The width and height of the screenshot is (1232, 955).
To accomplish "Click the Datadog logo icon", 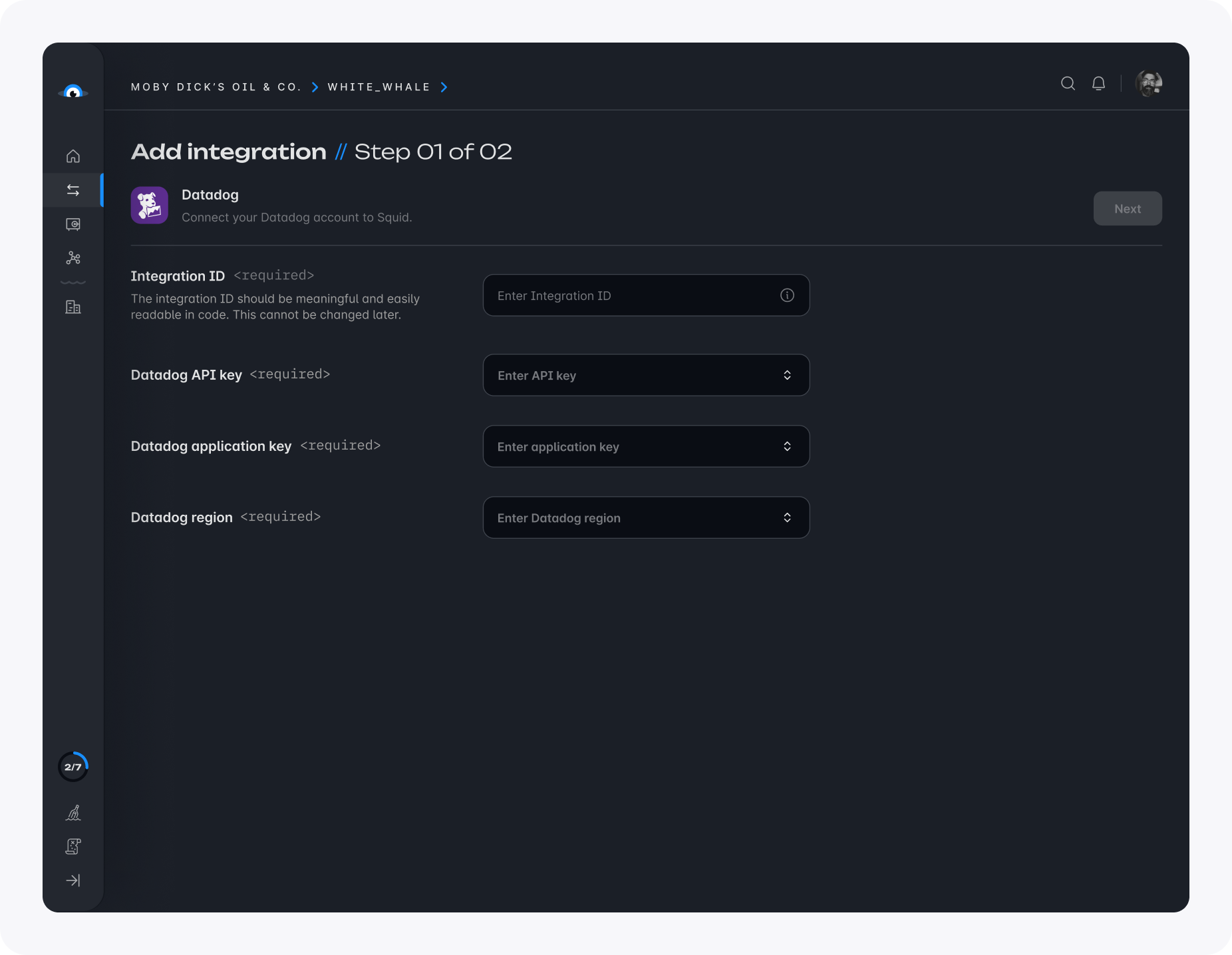I will click(x=150, y=205).
